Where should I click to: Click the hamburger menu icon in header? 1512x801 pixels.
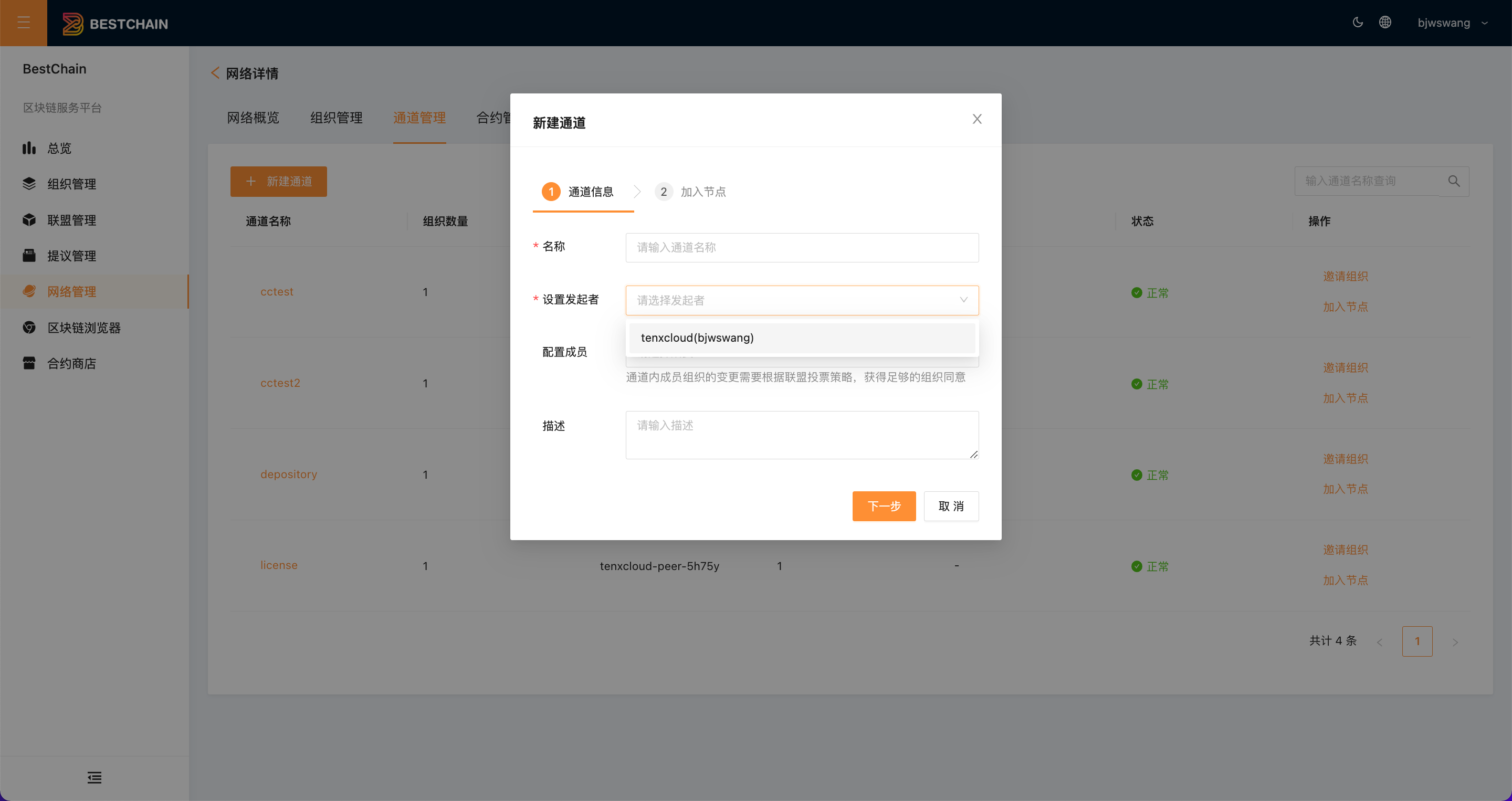24,23
